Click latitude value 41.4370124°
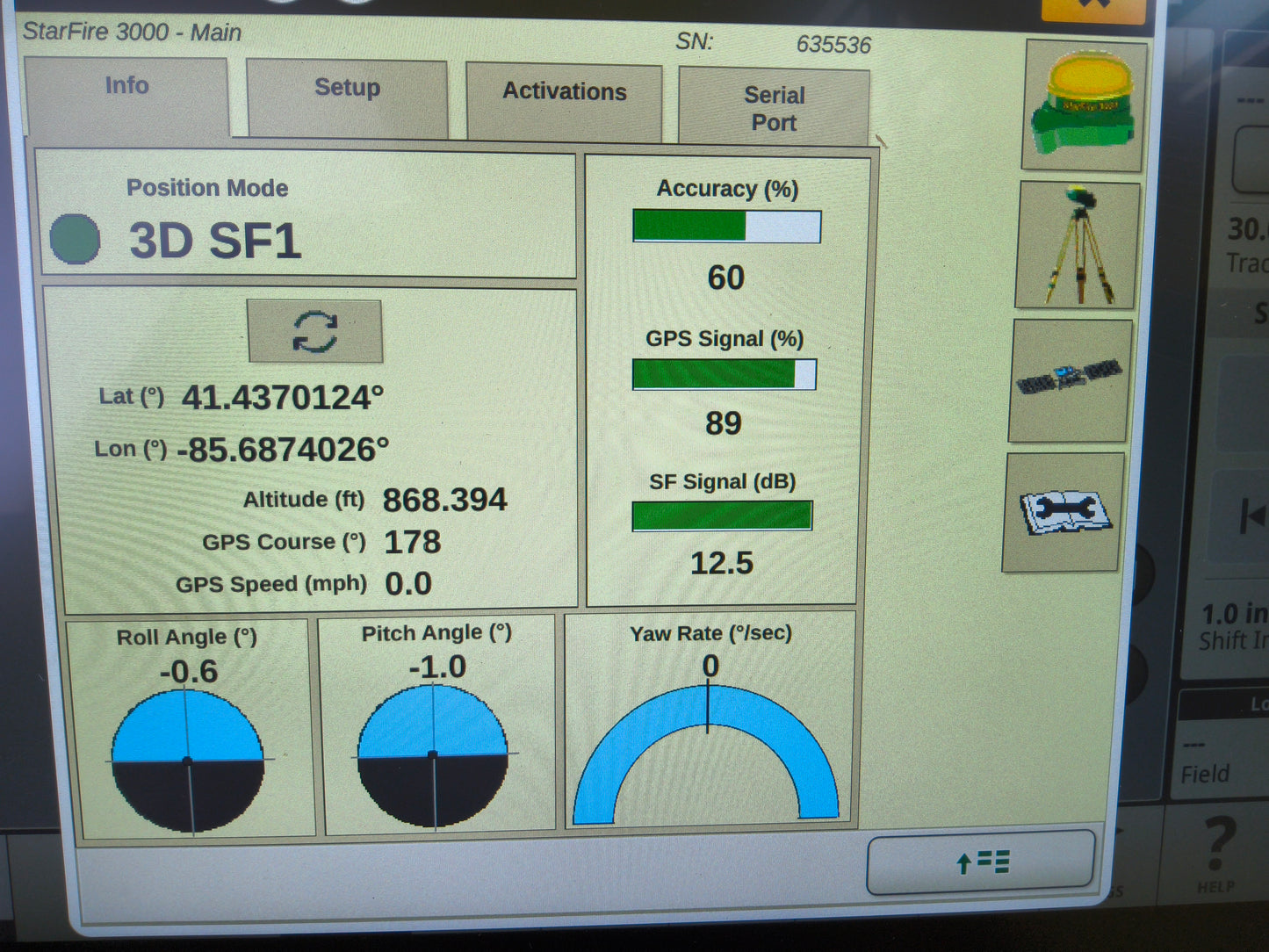 click(x=283, y=398)
